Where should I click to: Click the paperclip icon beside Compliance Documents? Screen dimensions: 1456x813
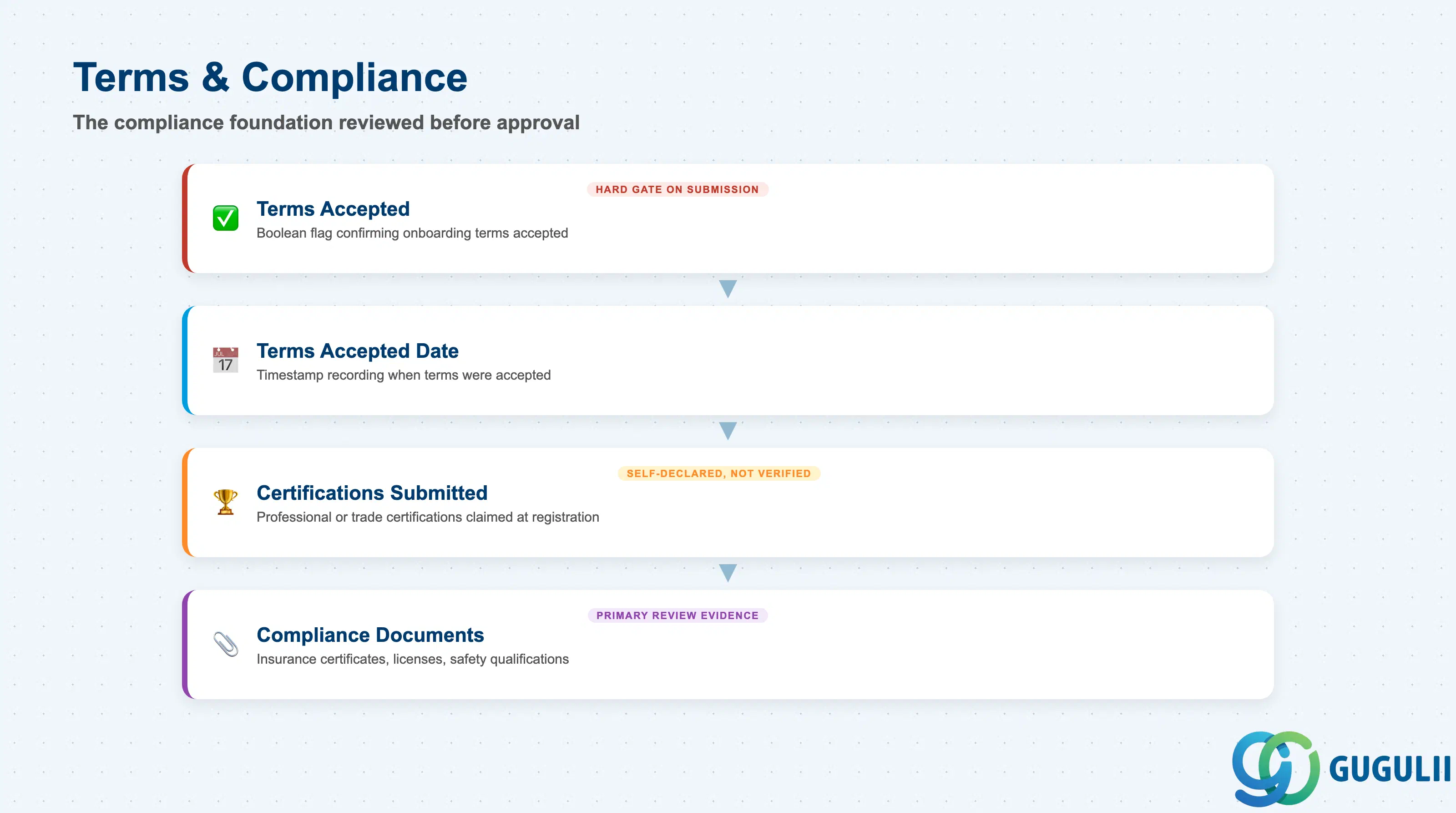pyautogui.click(x=226, y=644)
